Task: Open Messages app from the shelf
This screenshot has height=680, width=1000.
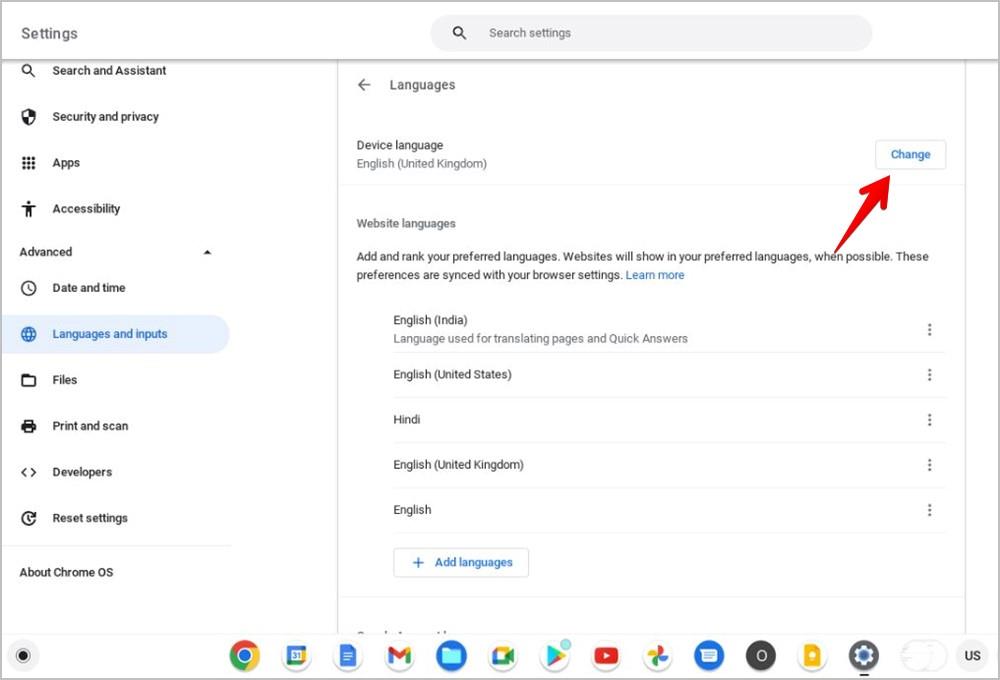Action: tap(709, 656)
